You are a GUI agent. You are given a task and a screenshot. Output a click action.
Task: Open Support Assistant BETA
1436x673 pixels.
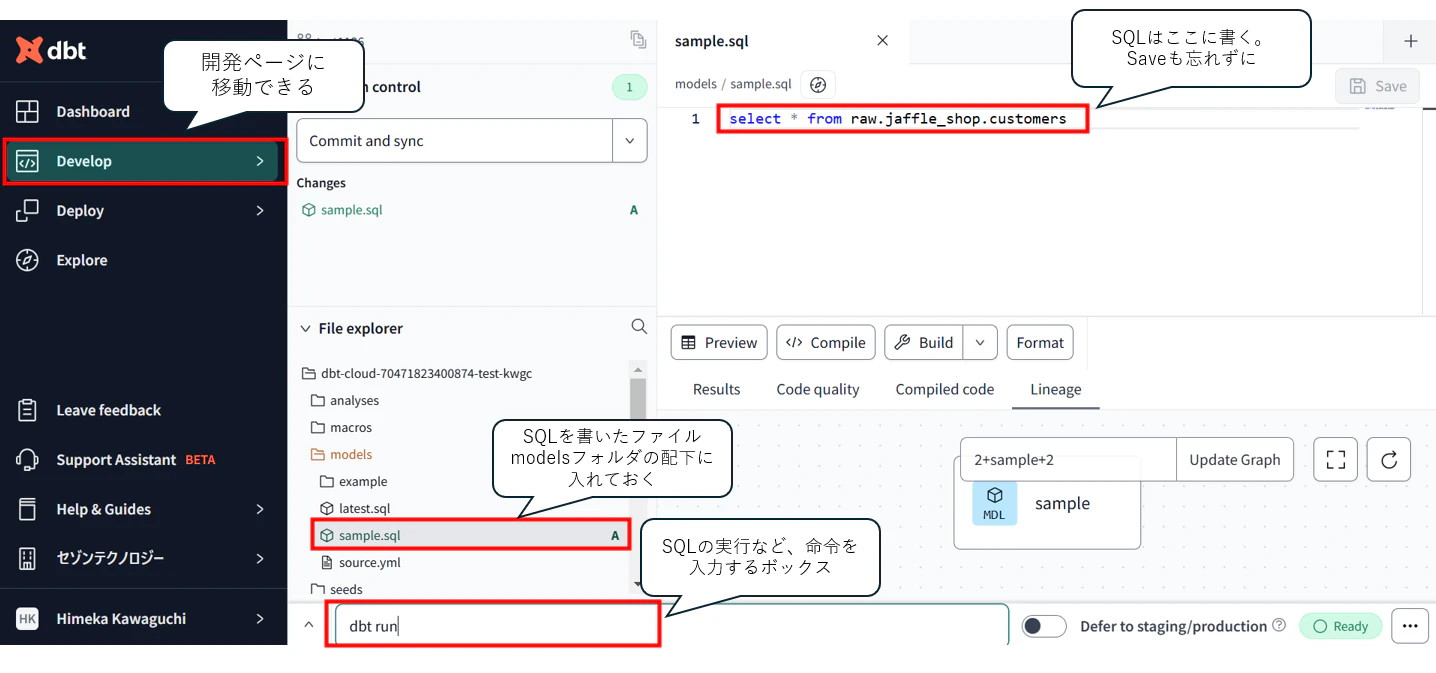pyautogui.click(x=136, y=460)
